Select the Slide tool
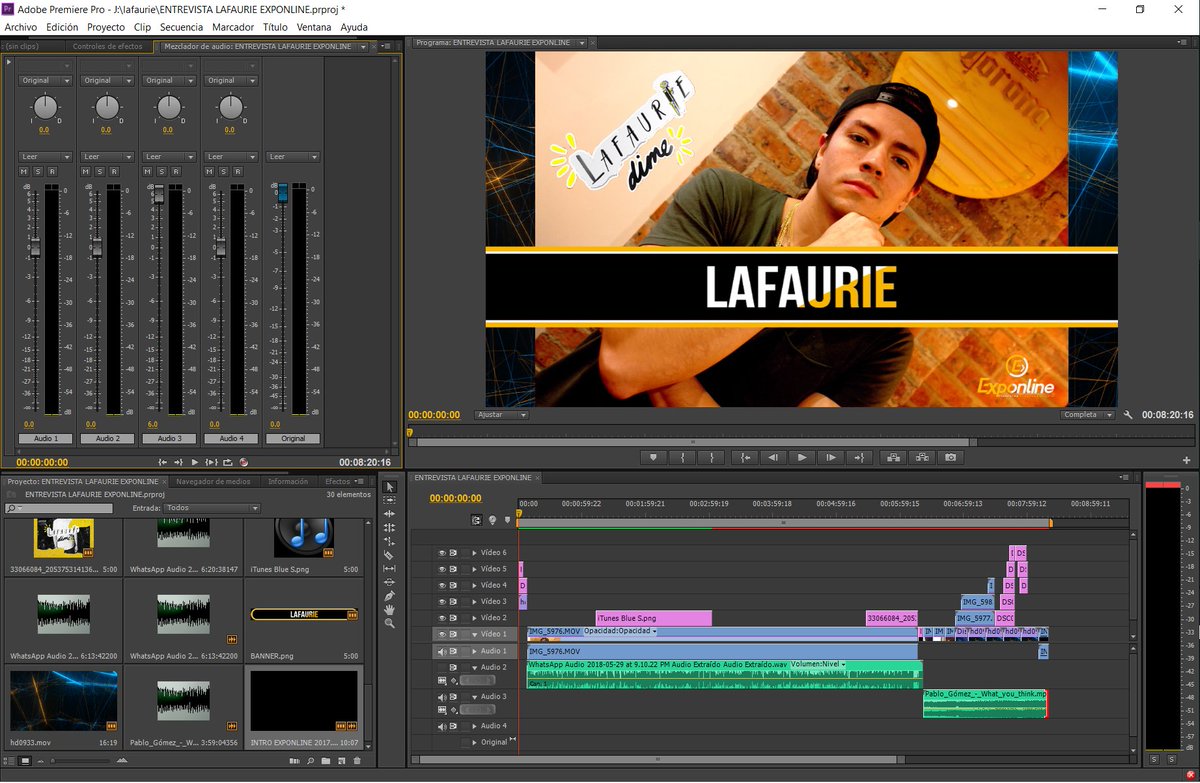The height and width of the screenshot is (783, 1200). 390,582
